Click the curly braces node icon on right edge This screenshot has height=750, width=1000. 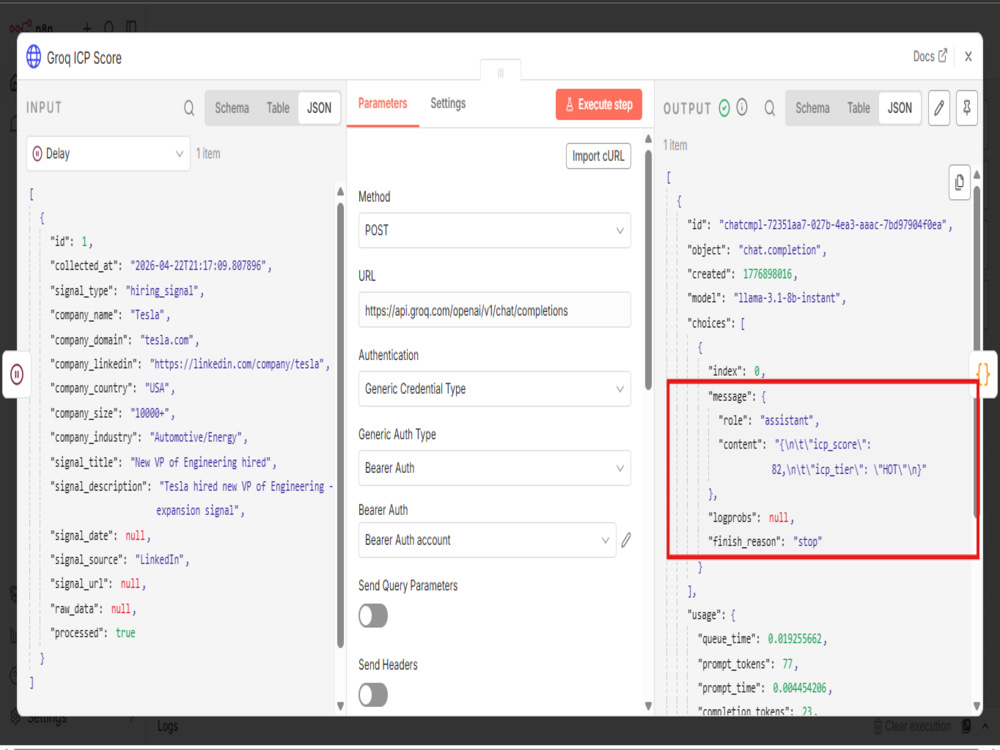tap(983, 374)
